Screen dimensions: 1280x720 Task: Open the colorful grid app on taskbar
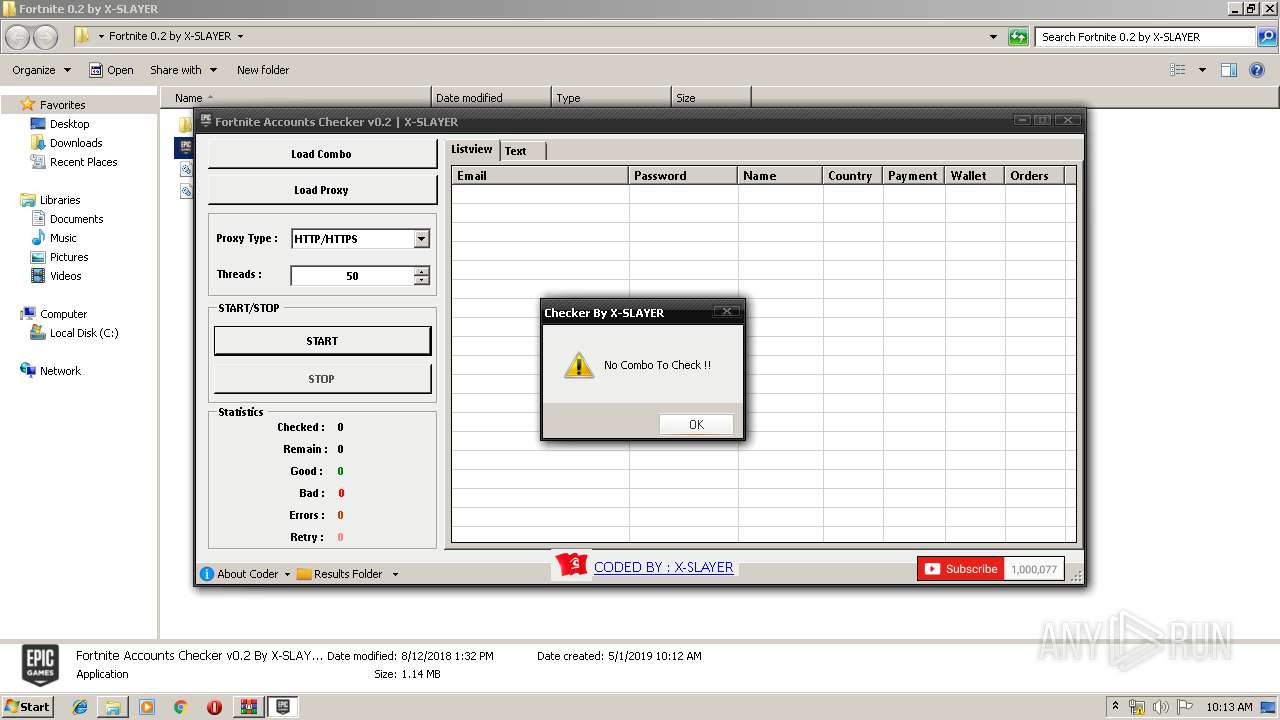point(248,707)
